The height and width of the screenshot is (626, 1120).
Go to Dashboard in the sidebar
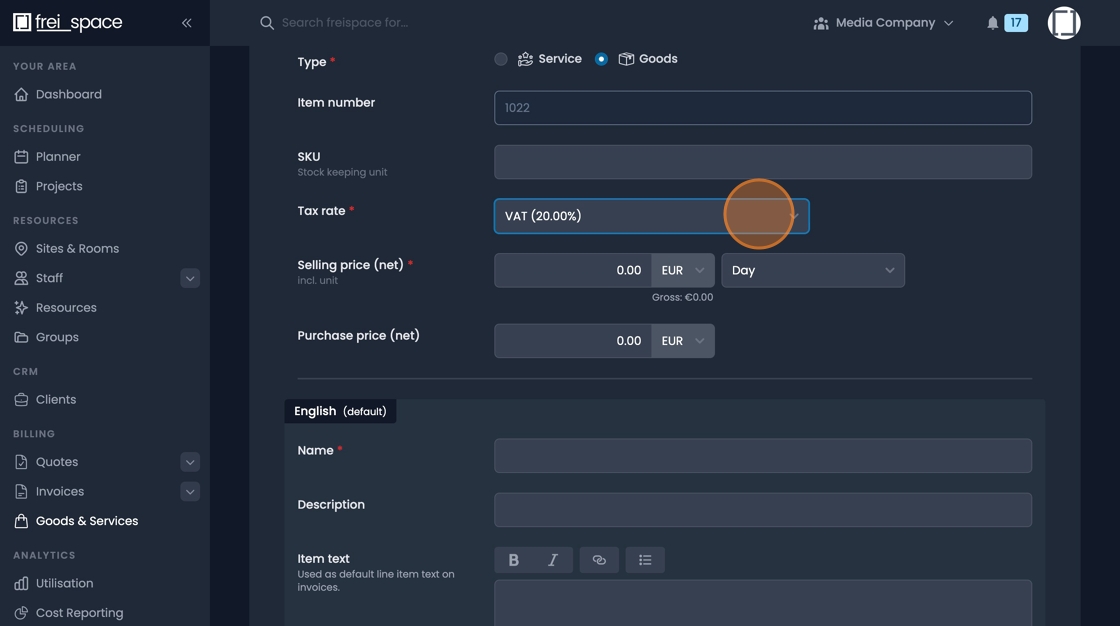[x=68, y=94]
